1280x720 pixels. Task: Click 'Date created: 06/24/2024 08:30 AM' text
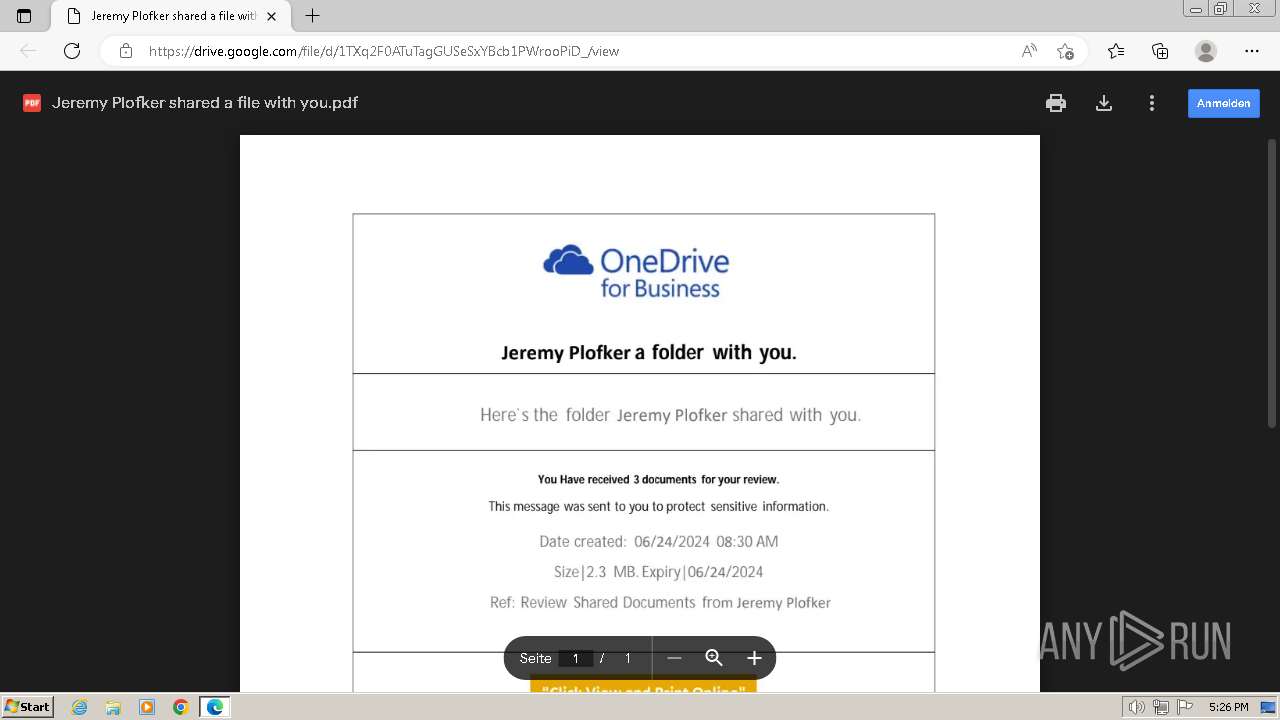click(x=658, y=541)
